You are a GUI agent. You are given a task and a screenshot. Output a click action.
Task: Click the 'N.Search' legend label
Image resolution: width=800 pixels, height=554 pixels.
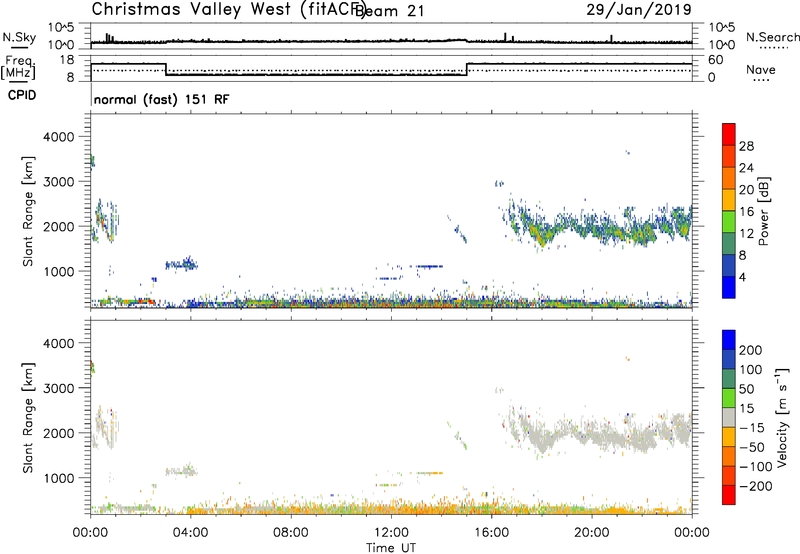pyautogui.click(x=773, y=37)
